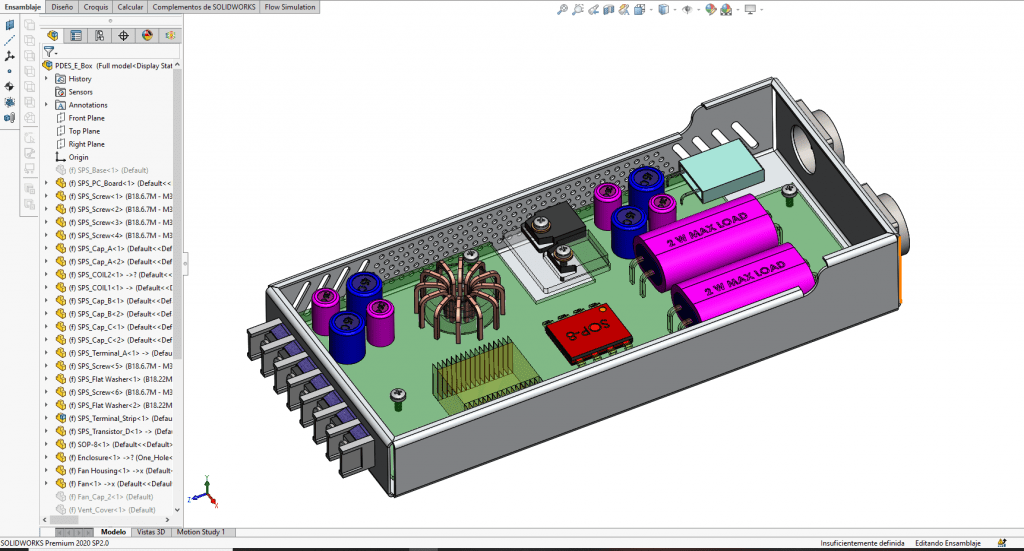Viewport: 1024px width, 551px height.
Task: Open the Flow Simulation tab
Action: pyautogui.click(x=290, y=7)
